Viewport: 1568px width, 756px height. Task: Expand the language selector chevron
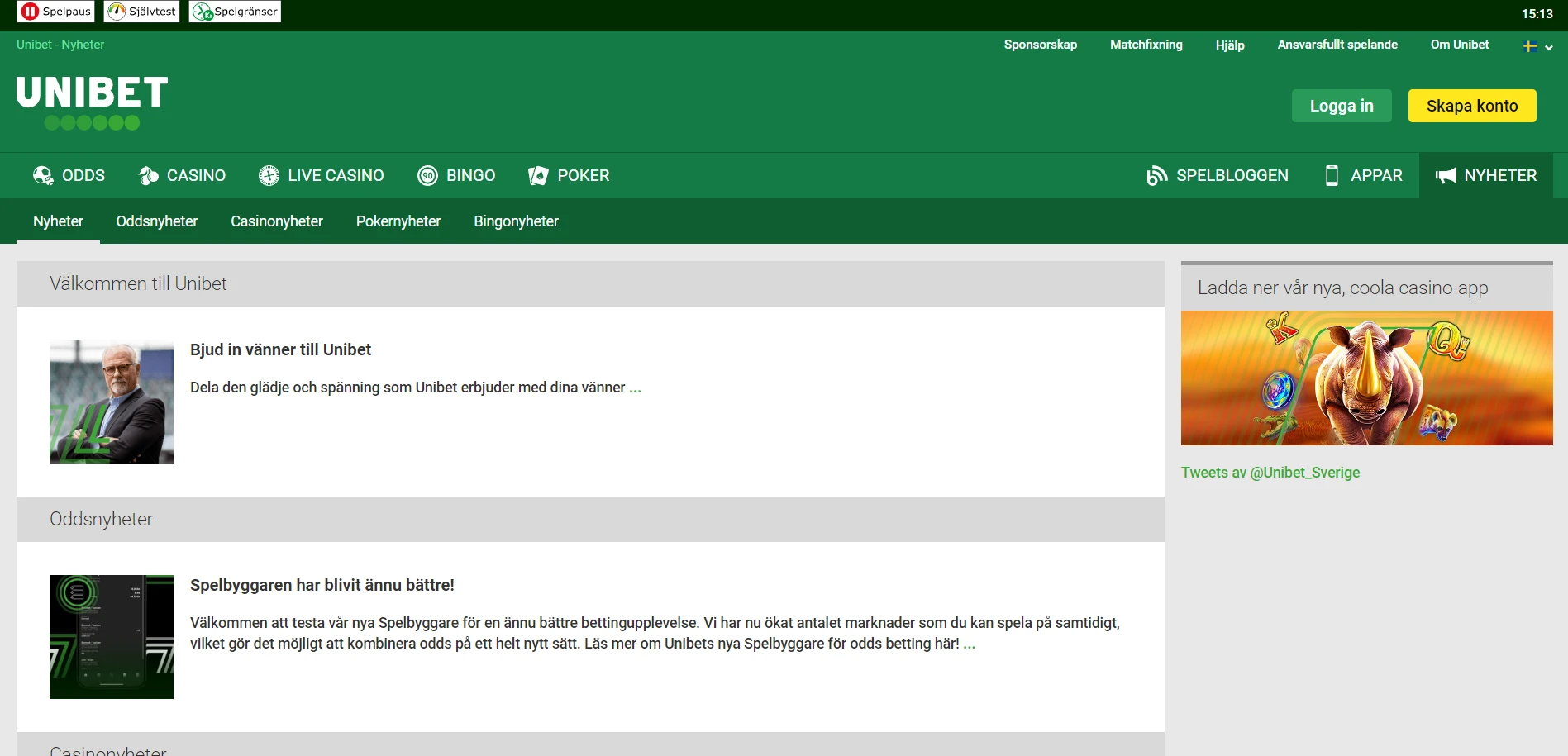pyautogui.click(x=1549, y=47)
